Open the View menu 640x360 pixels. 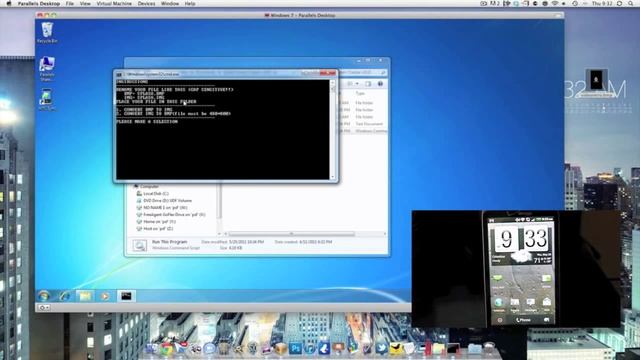85,3
